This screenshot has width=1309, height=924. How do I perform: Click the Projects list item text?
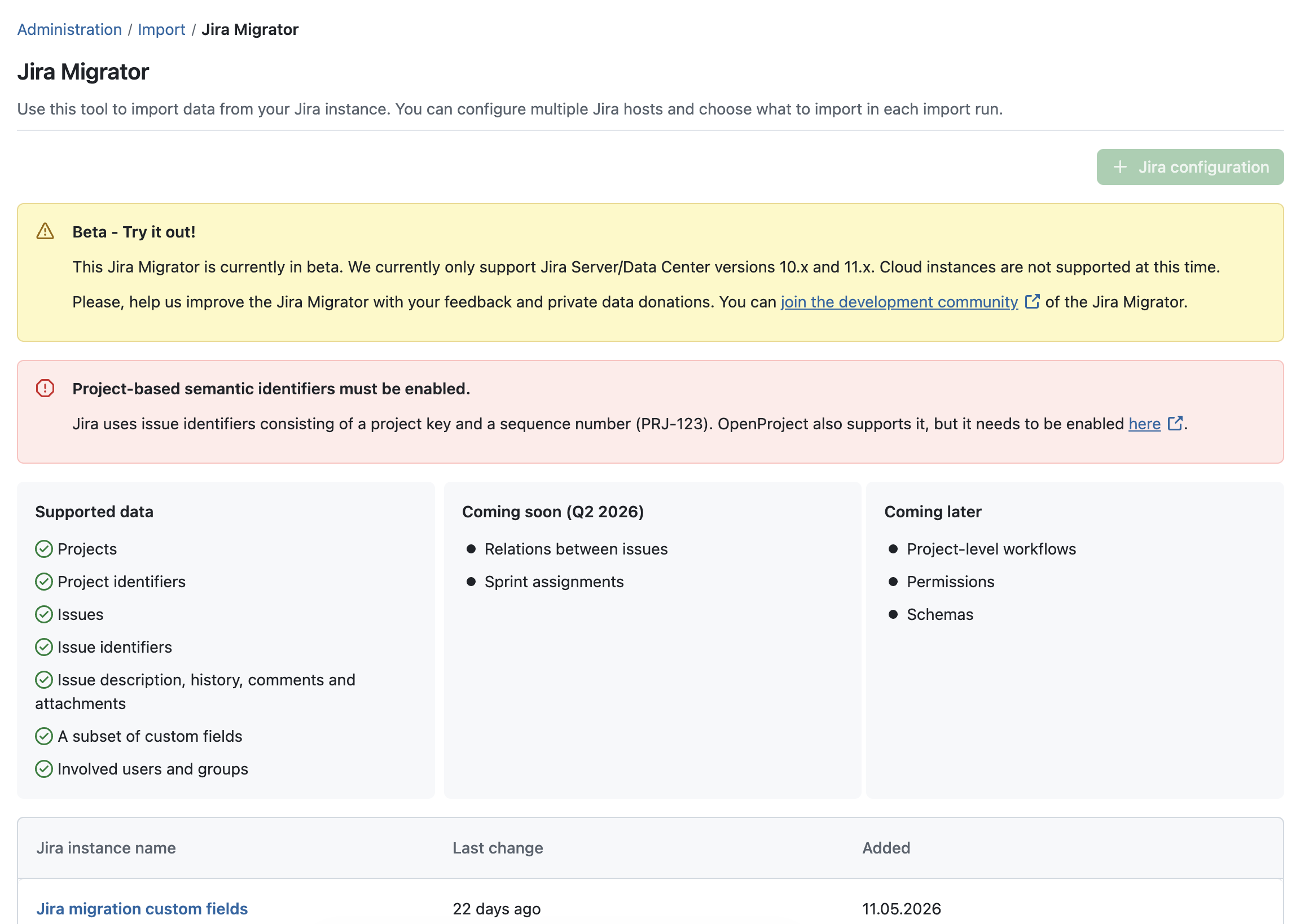tap(87, 549)
